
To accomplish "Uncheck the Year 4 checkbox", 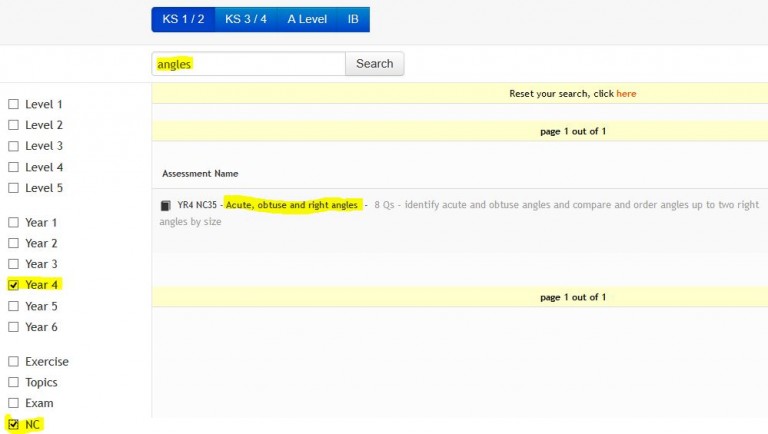I will (13, 285).
